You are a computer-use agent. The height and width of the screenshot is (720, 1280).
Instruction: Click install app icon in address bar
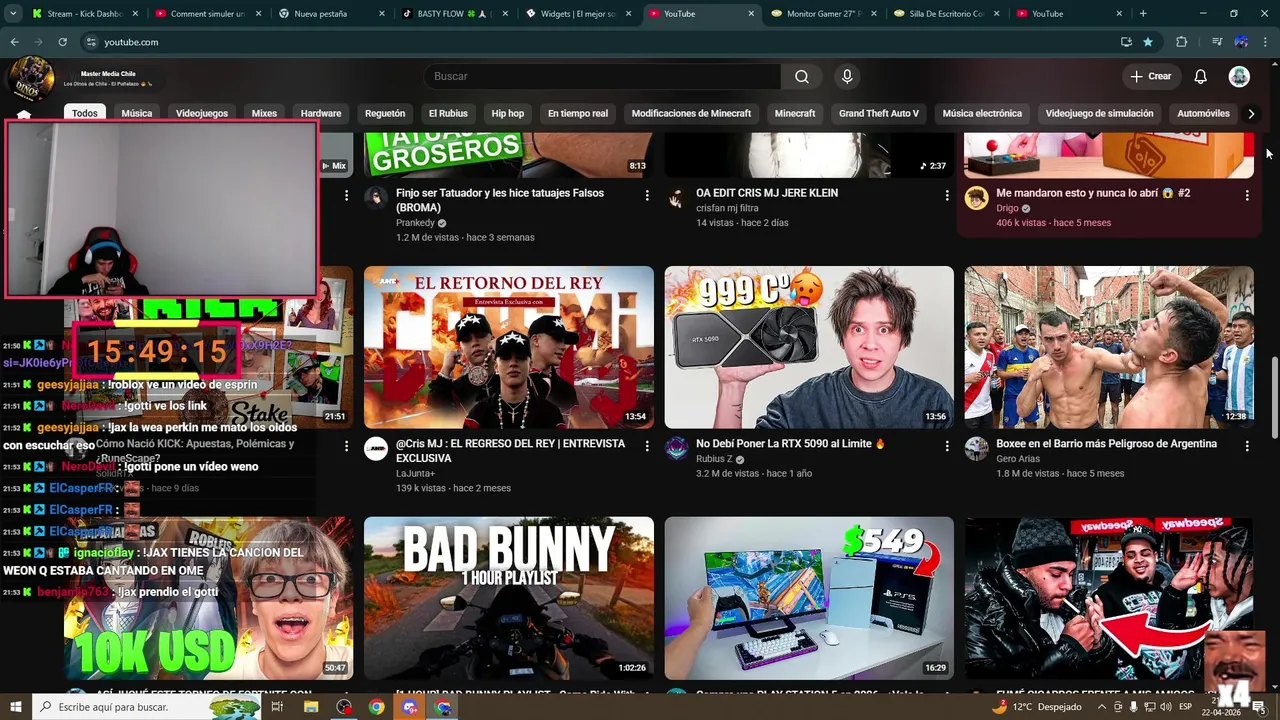(x=1126, y=42)
